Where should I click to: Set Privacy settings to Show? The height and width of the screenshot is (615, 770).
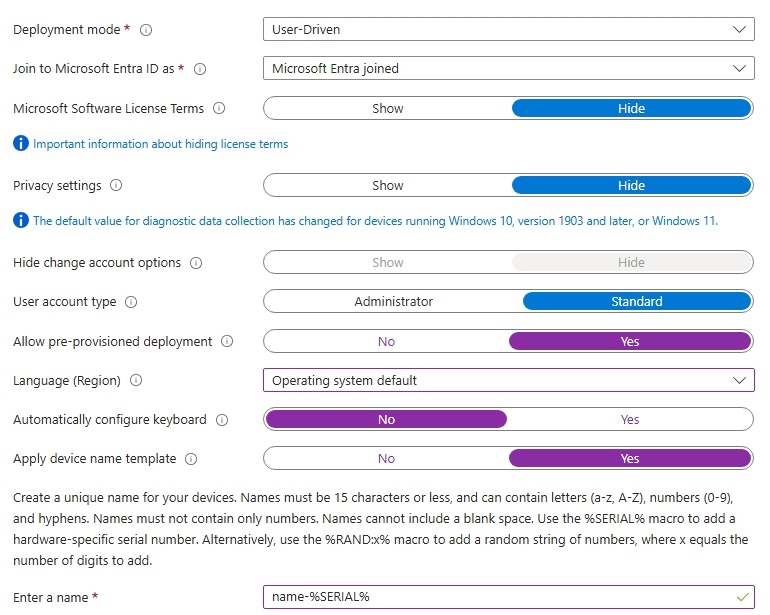pyautogui.click(x=387, y=186)
